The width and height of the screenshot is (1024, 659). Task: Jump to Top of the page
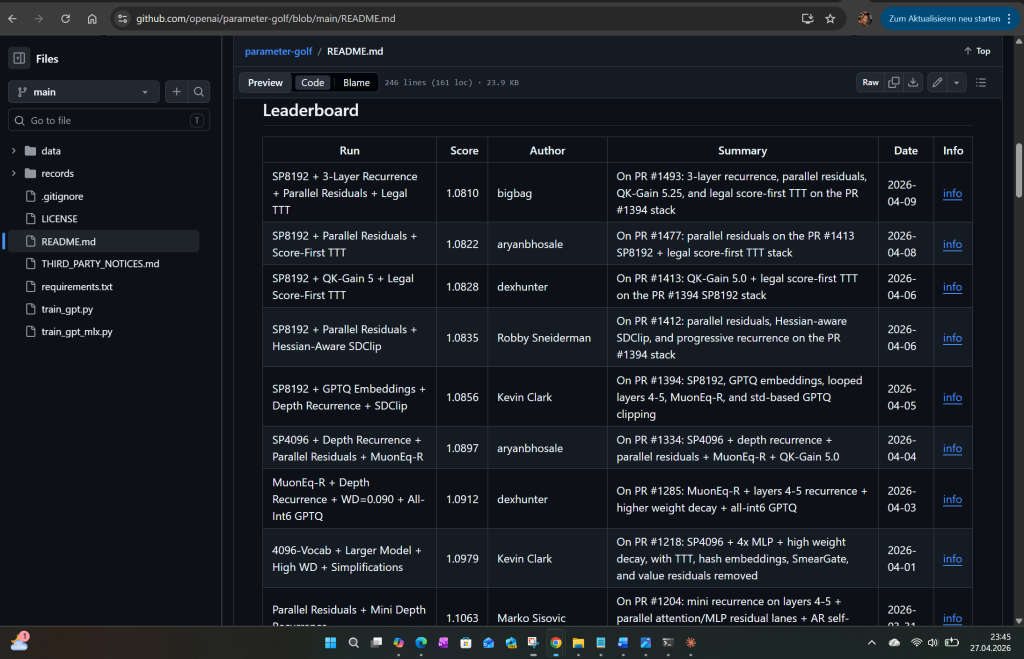click(x=977, y=51)
